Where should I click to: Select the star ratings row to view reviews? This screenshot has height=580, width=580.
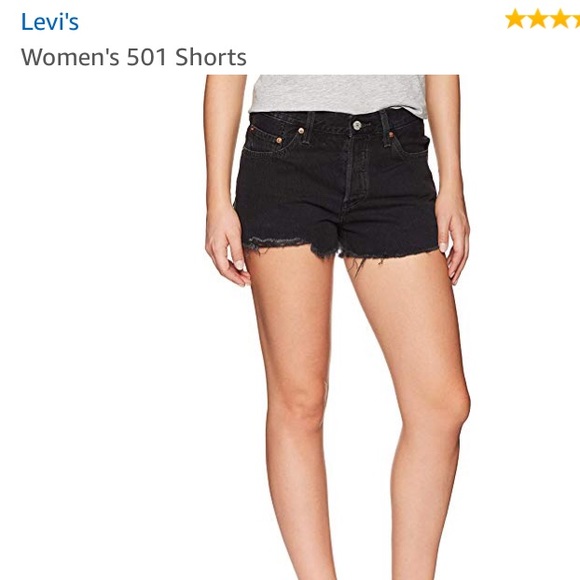pyautogui.click(x=543, y=19)
